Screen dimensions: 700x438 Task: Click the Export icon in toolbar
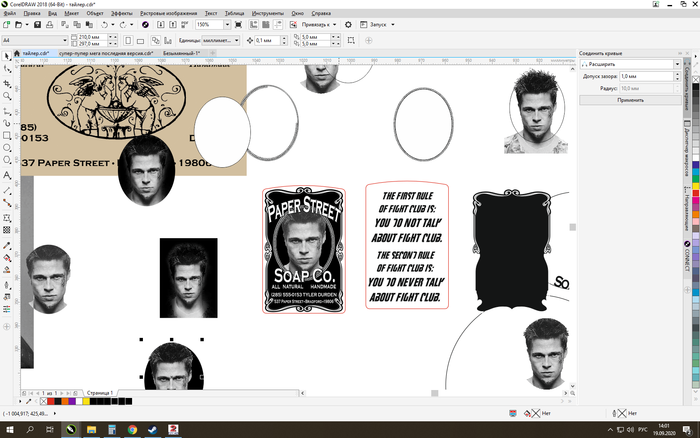pos(173,25)
